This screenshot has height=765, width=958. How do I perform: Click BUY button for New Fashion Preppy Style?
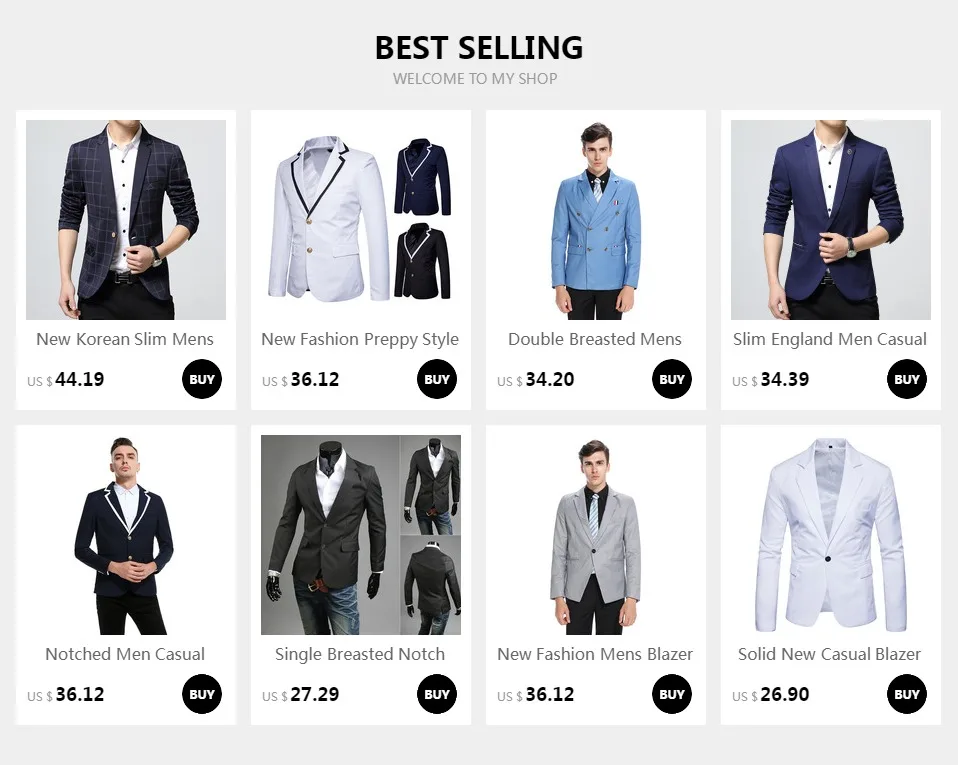pos(437,379)
